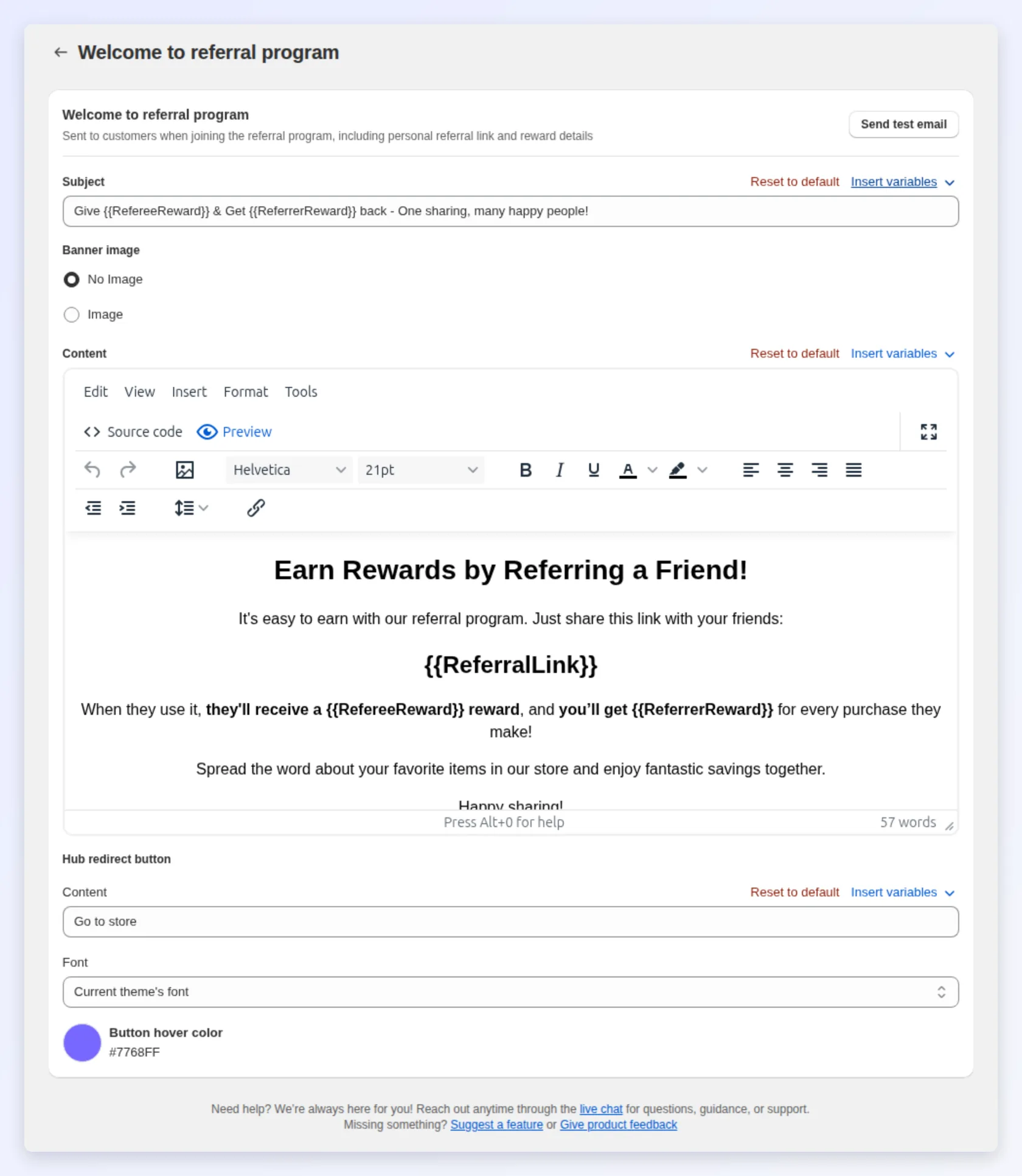Insert an image via the toolbar icon
The width and height of the screenshot is (1022, 1176).
[185, 470]
